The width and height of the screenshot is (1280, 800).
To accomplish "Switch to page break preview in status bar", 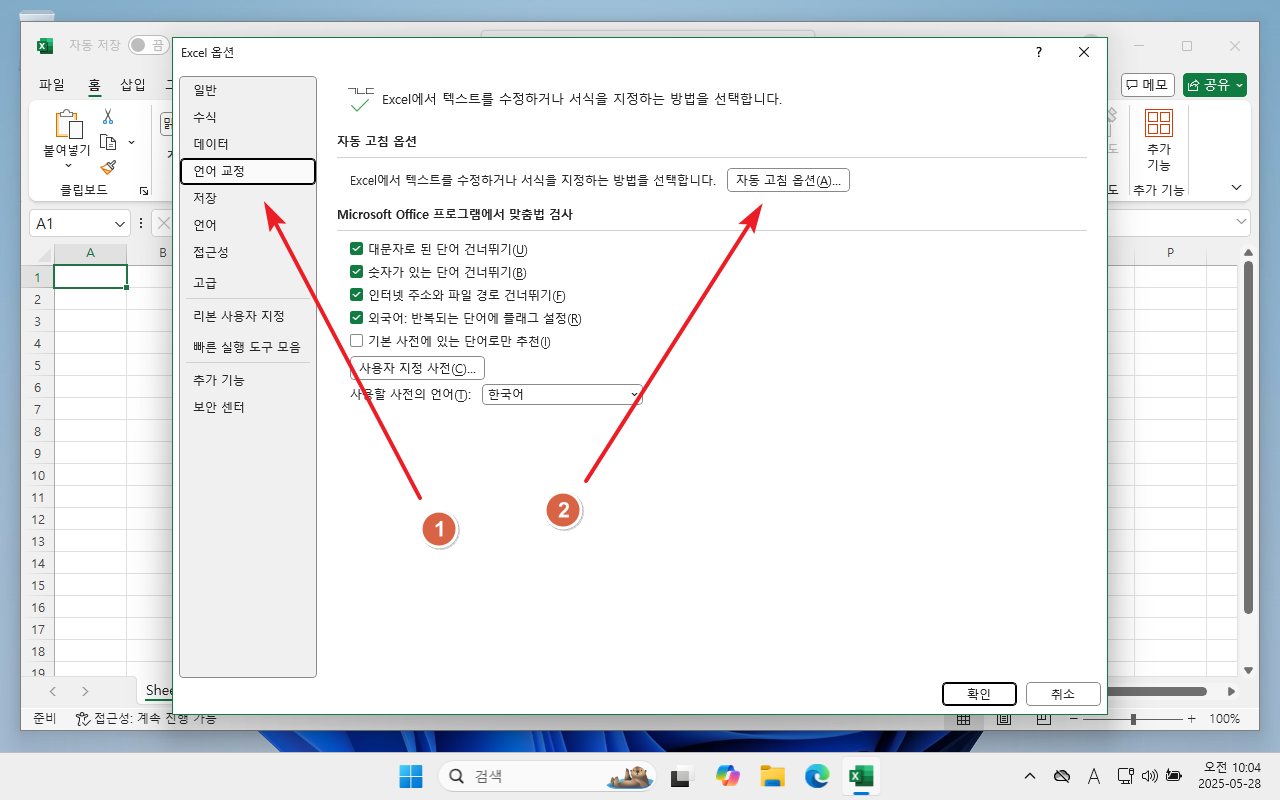I will [1043, 719].
